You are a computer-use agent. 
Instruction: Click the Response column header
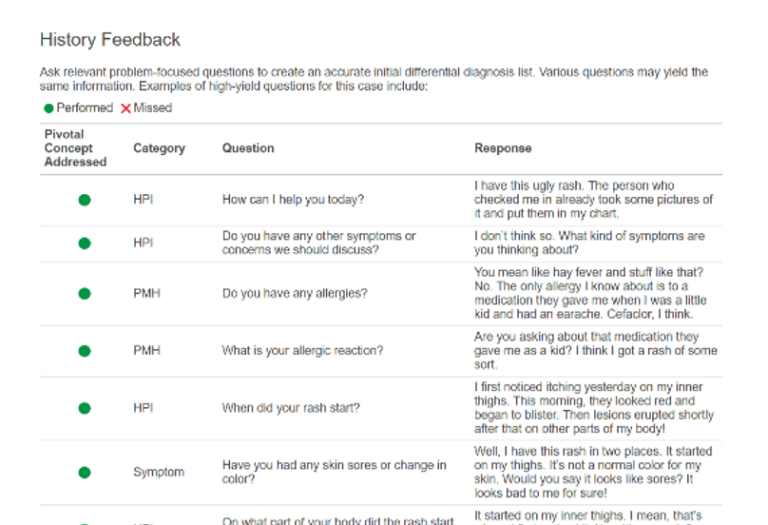coord(503,148)
